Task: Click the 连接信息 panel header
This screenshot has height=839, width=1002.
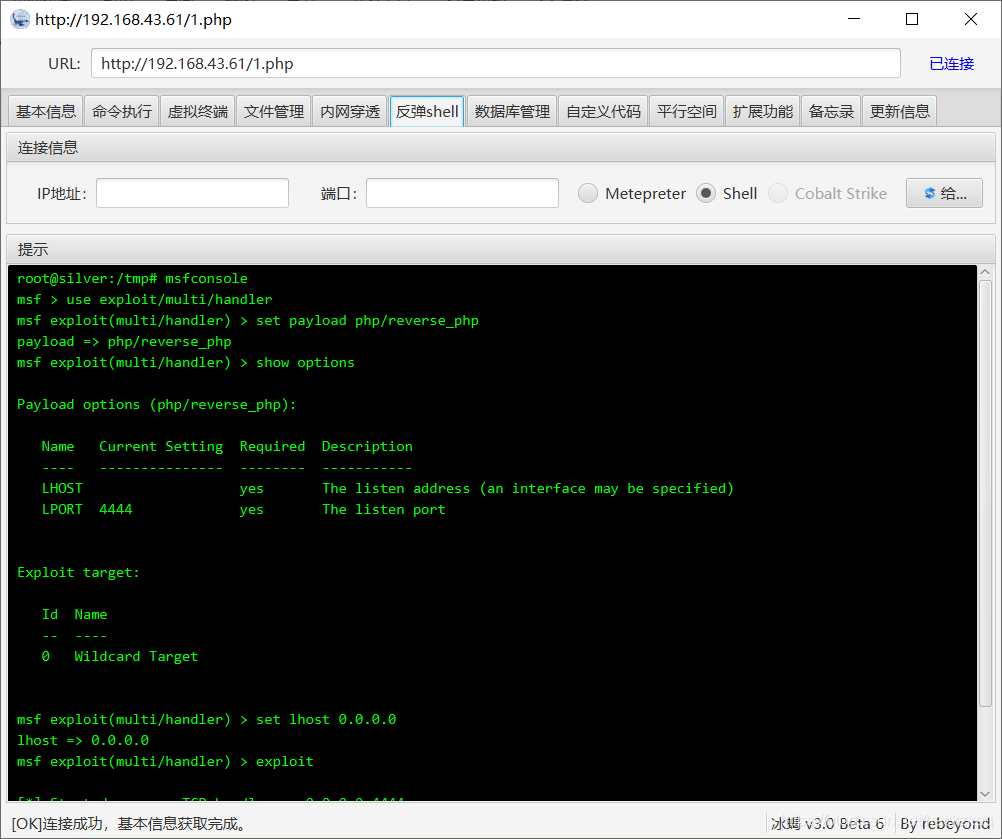Action: 500,148
